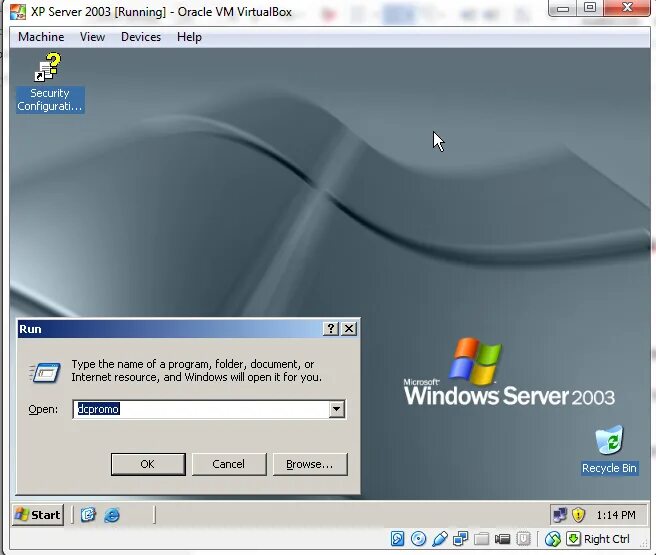Image resolution: width=656 pixels, height=555 pixels.
Task: Open the Windows Start menu
Action: [38, 514]
